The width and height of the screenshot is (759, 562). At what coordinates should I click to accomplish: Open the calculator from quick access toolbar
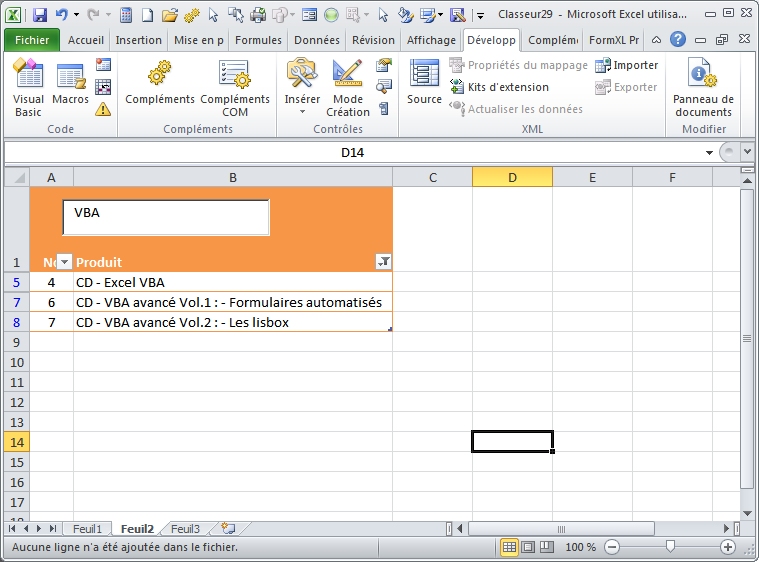pos(126,15)
